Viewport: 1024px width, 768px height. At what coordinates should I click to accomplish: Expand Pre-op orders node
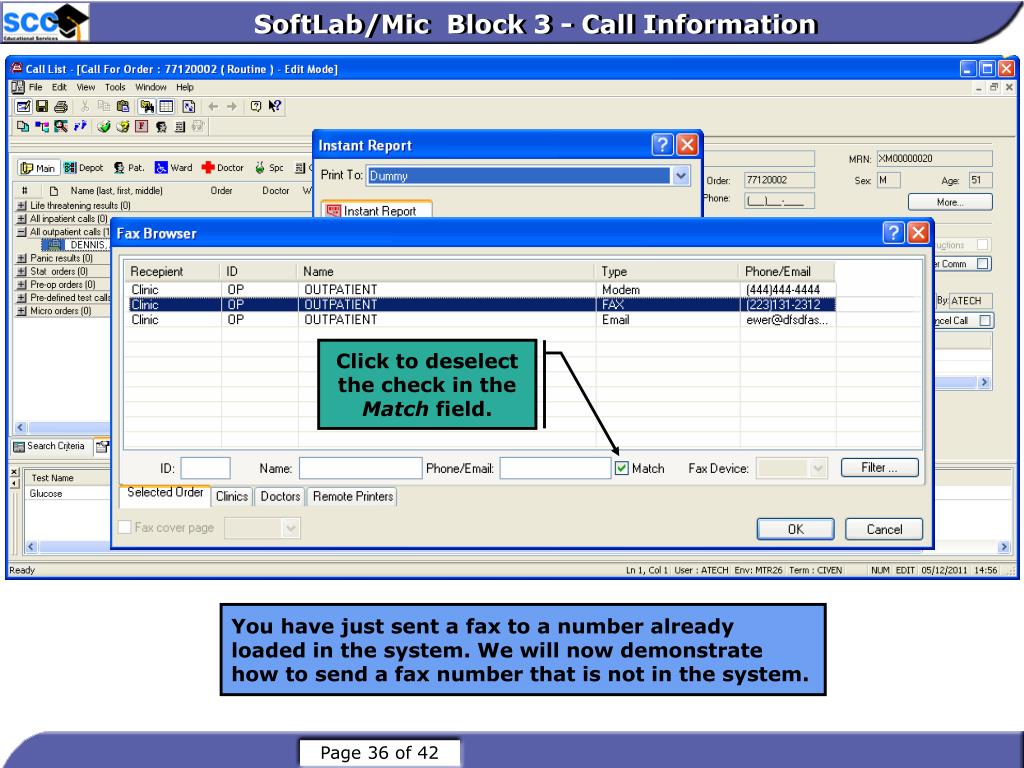click(x=22, y=284)
